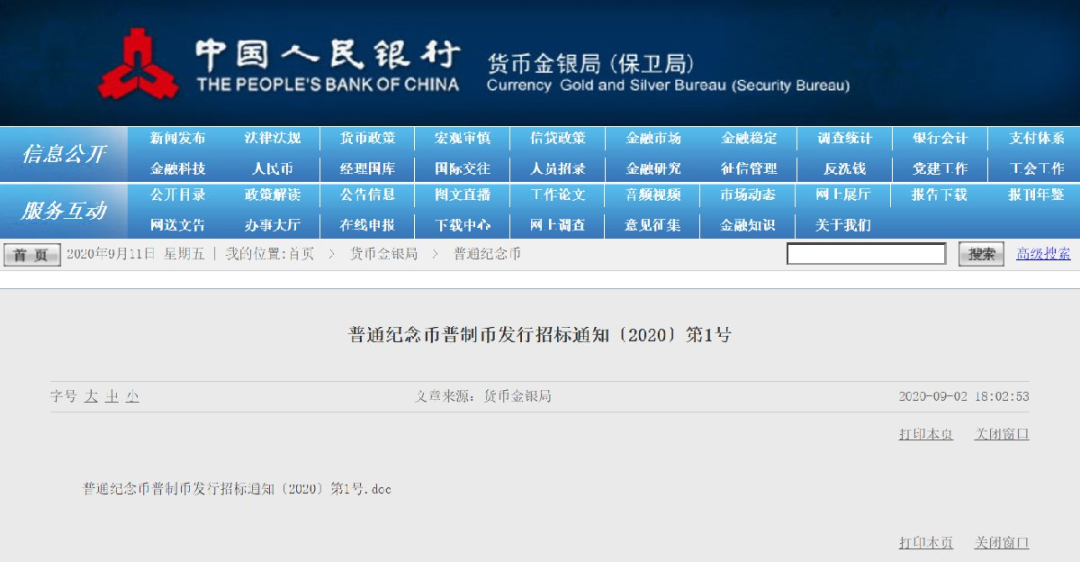
Task: Open 反洗钱 section
Action: coord(844,169)
